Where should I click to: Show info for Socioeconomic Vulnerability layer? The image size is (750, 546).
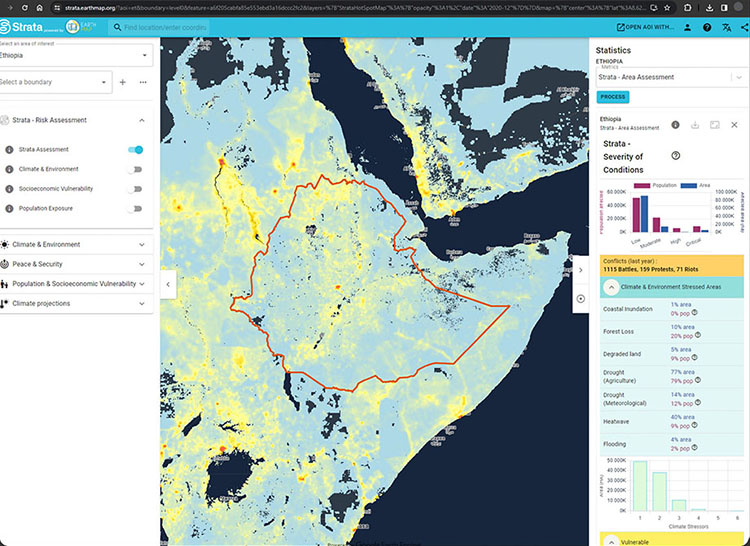[x=9, y=189]
